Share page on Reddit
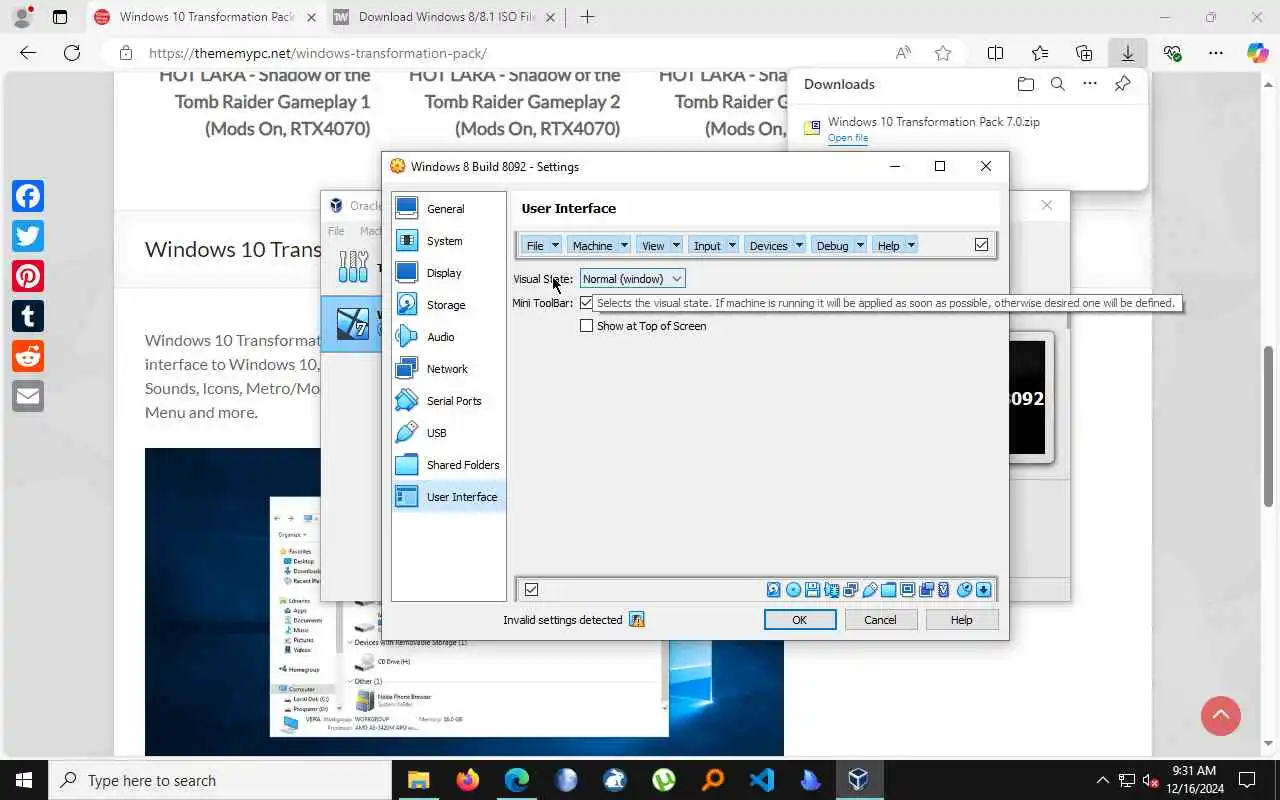Viewport: 1280px width, 800px height. [28, 356]
